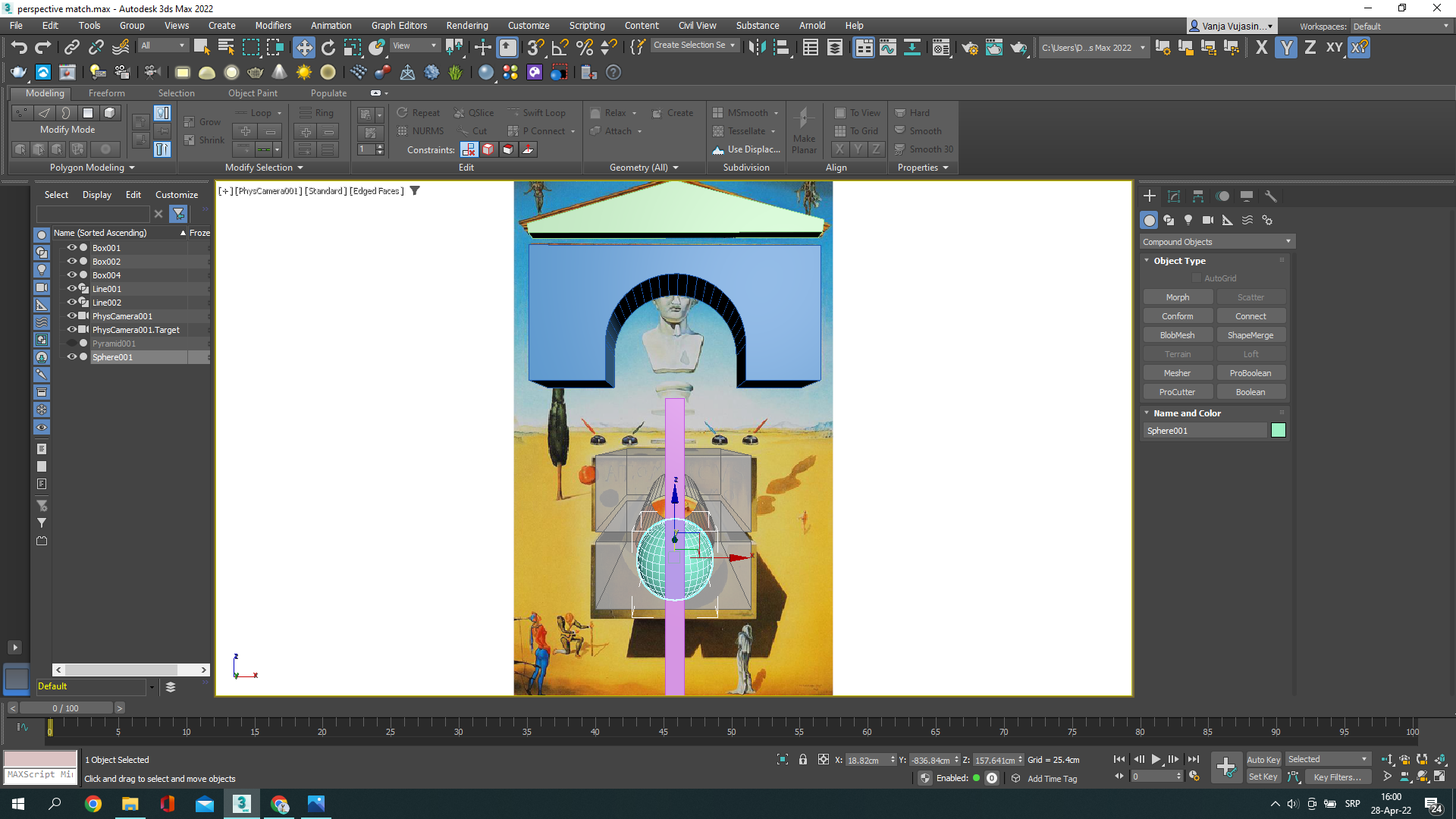The width and height of the screenshot is (1456, 819).
Task: Activate Select and Uniform Scale tool
Action: click(353, 48)
